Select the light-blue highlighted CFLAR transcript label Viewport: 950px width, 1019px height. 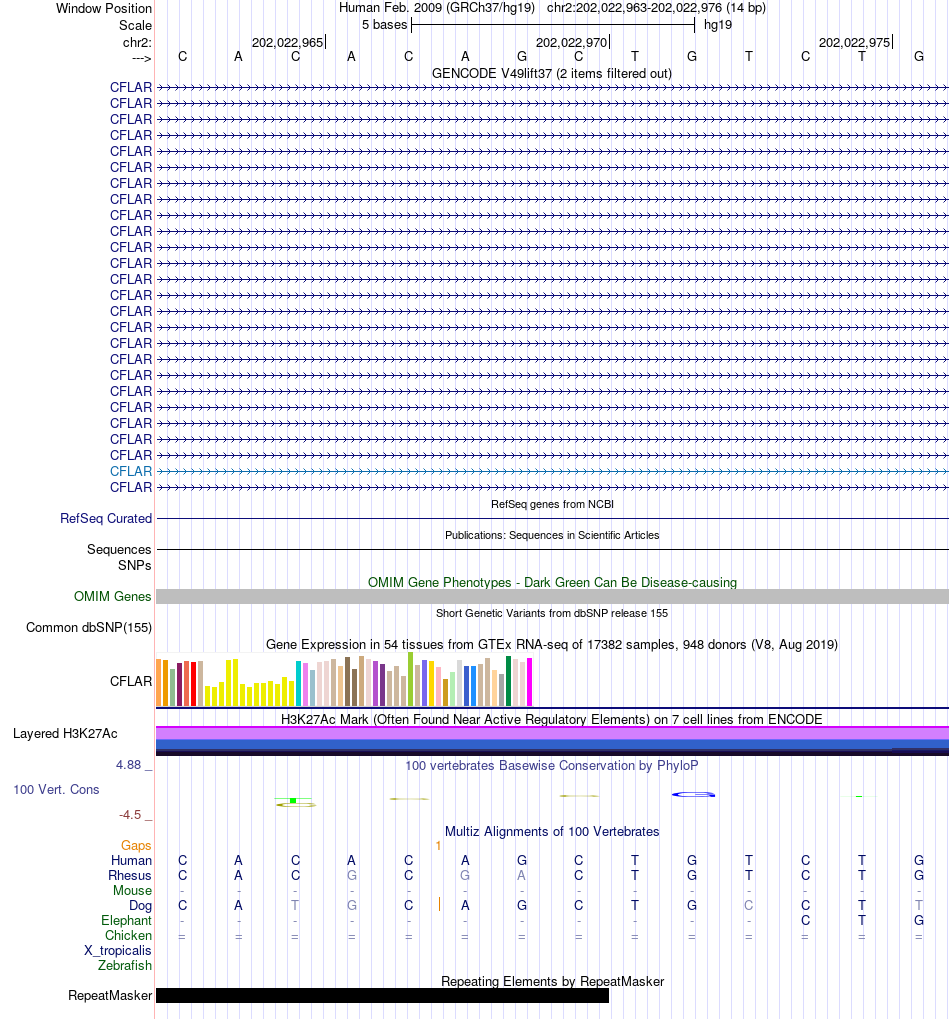pos(131,471)
